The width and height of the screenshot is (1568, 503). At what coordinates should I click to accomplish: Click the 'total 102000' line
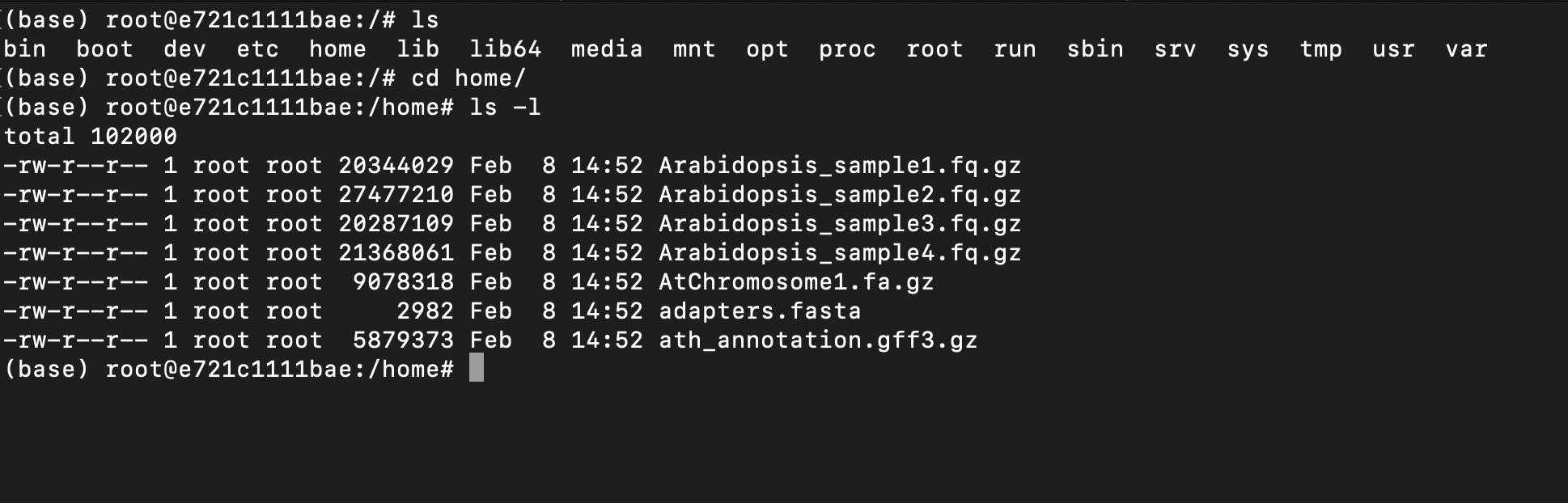91,137
